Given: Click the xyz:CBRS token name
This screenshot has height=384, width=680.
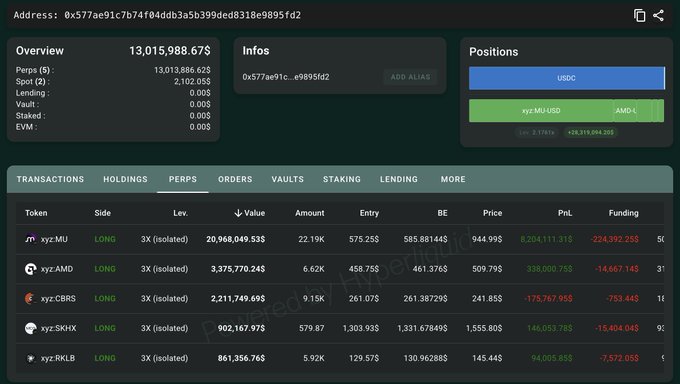Looking at the screenshot, I should [58, 299].
